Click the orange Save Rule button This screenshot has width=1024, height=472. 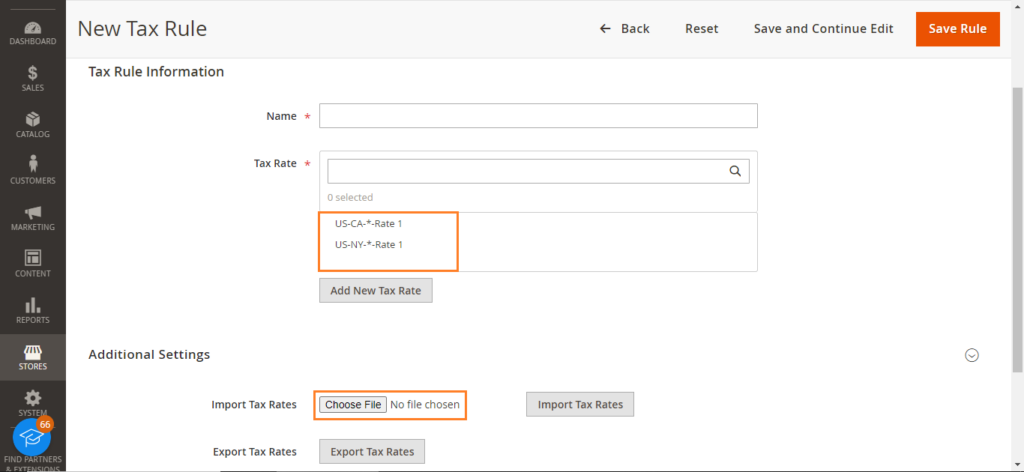[957, 29]
